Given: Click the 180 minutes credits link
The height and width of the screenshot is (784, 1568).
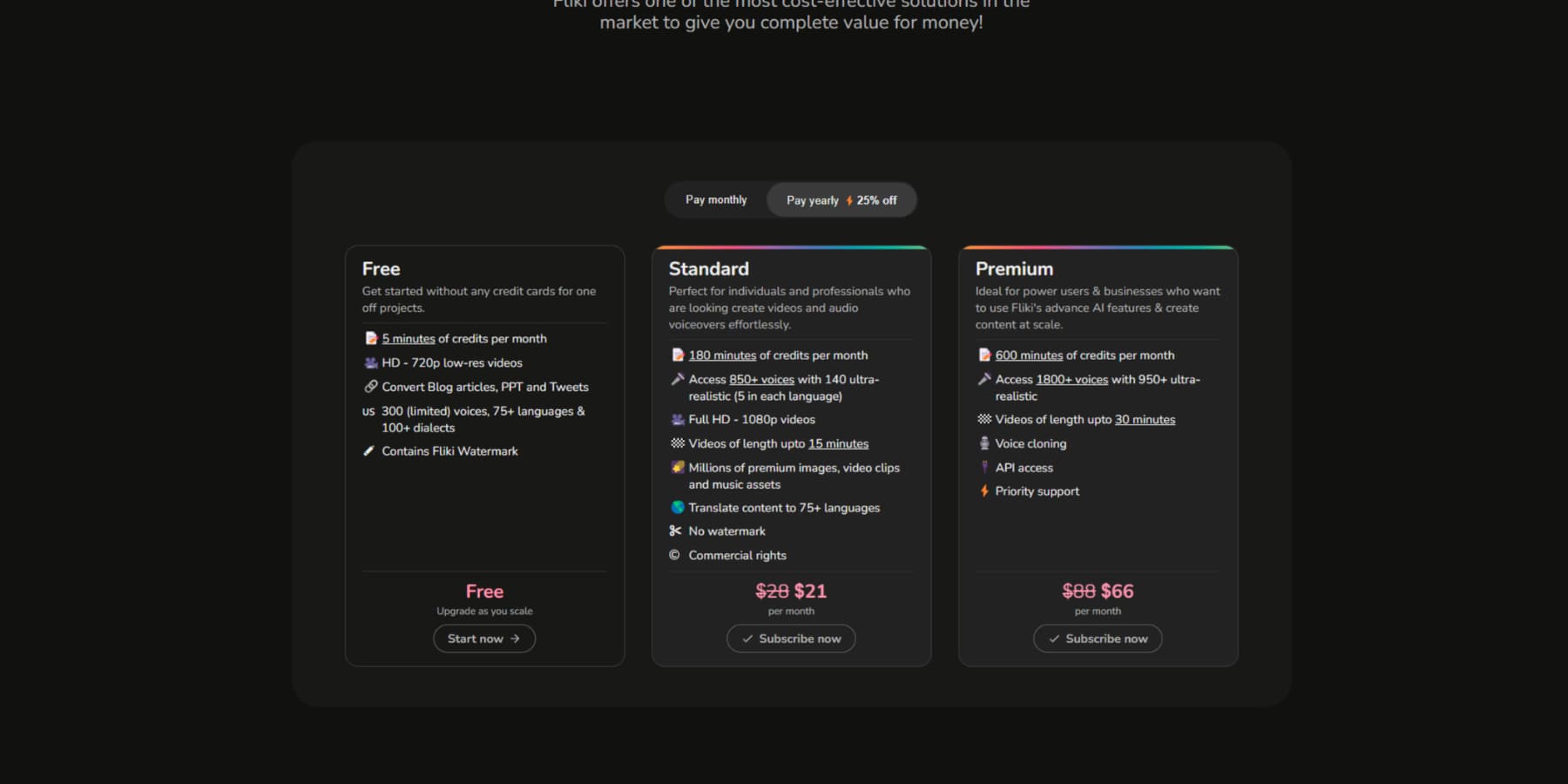Looking at the screenshot, I should point(722,355).
